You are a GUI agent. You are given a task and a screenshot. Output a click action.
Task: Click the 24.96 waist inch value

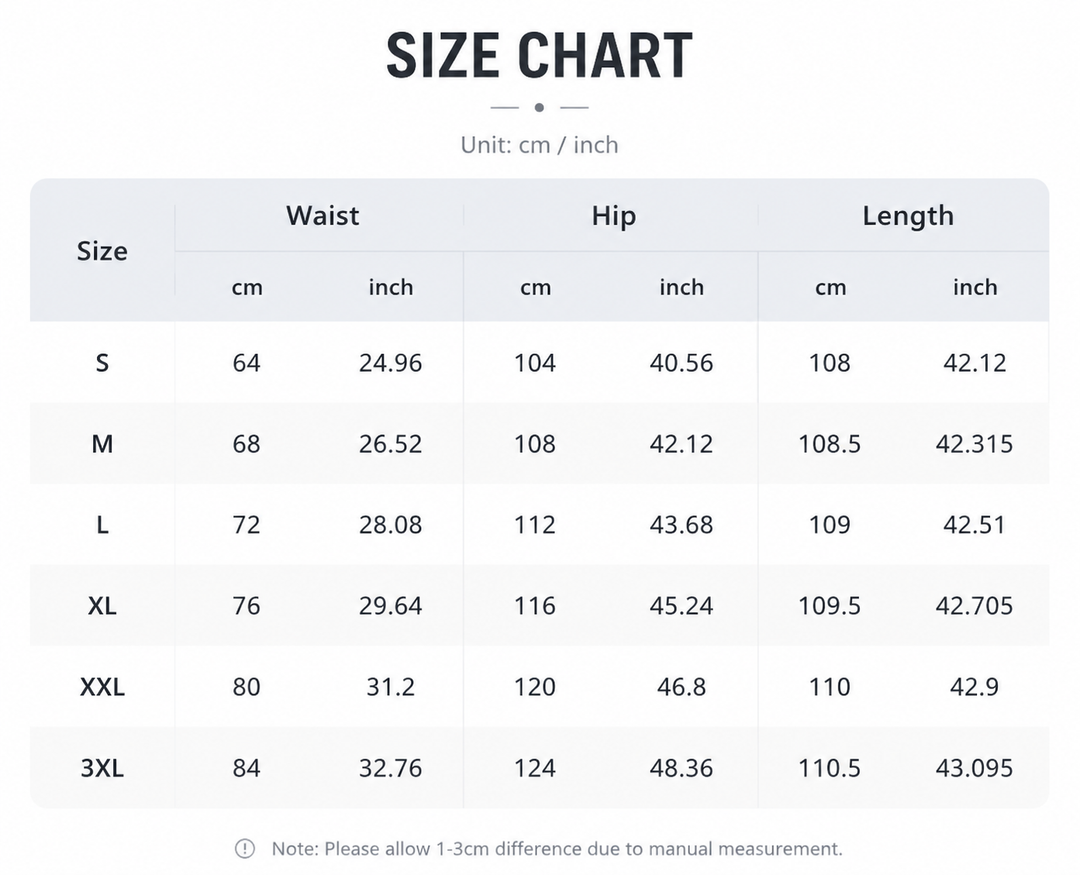coord(391,362)
